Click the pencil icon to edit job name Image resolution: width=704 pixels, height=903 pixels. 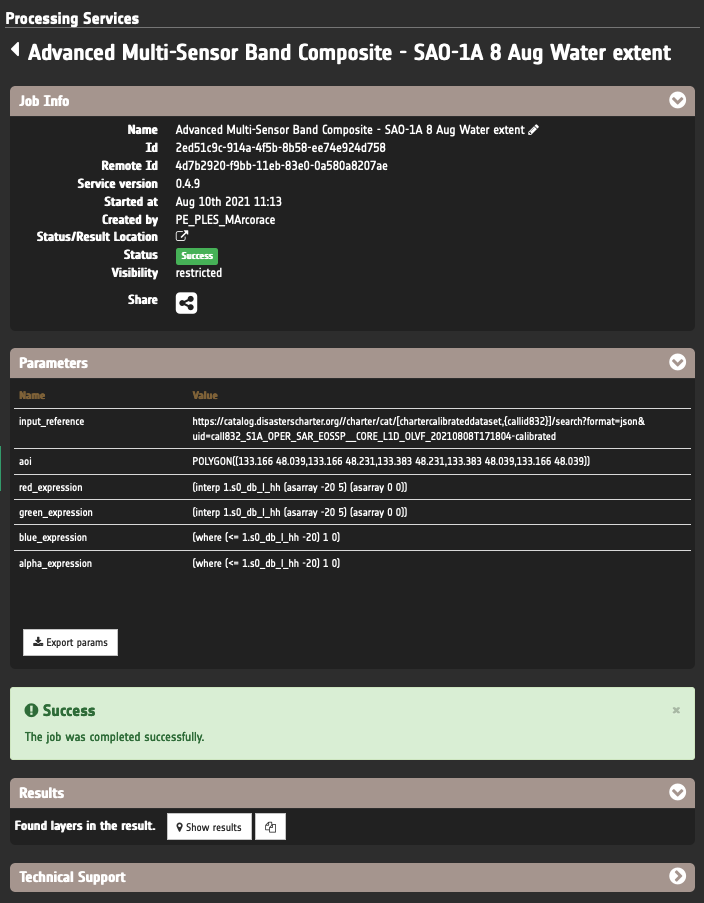click(534, 130)
